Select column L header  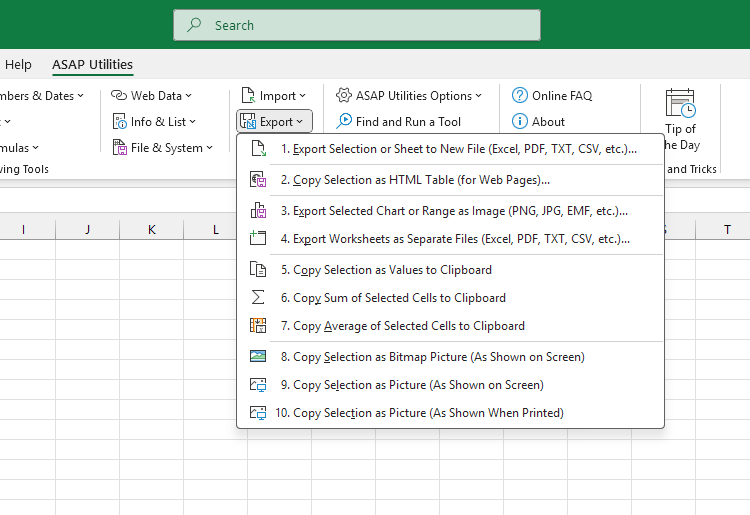[216, 230]
